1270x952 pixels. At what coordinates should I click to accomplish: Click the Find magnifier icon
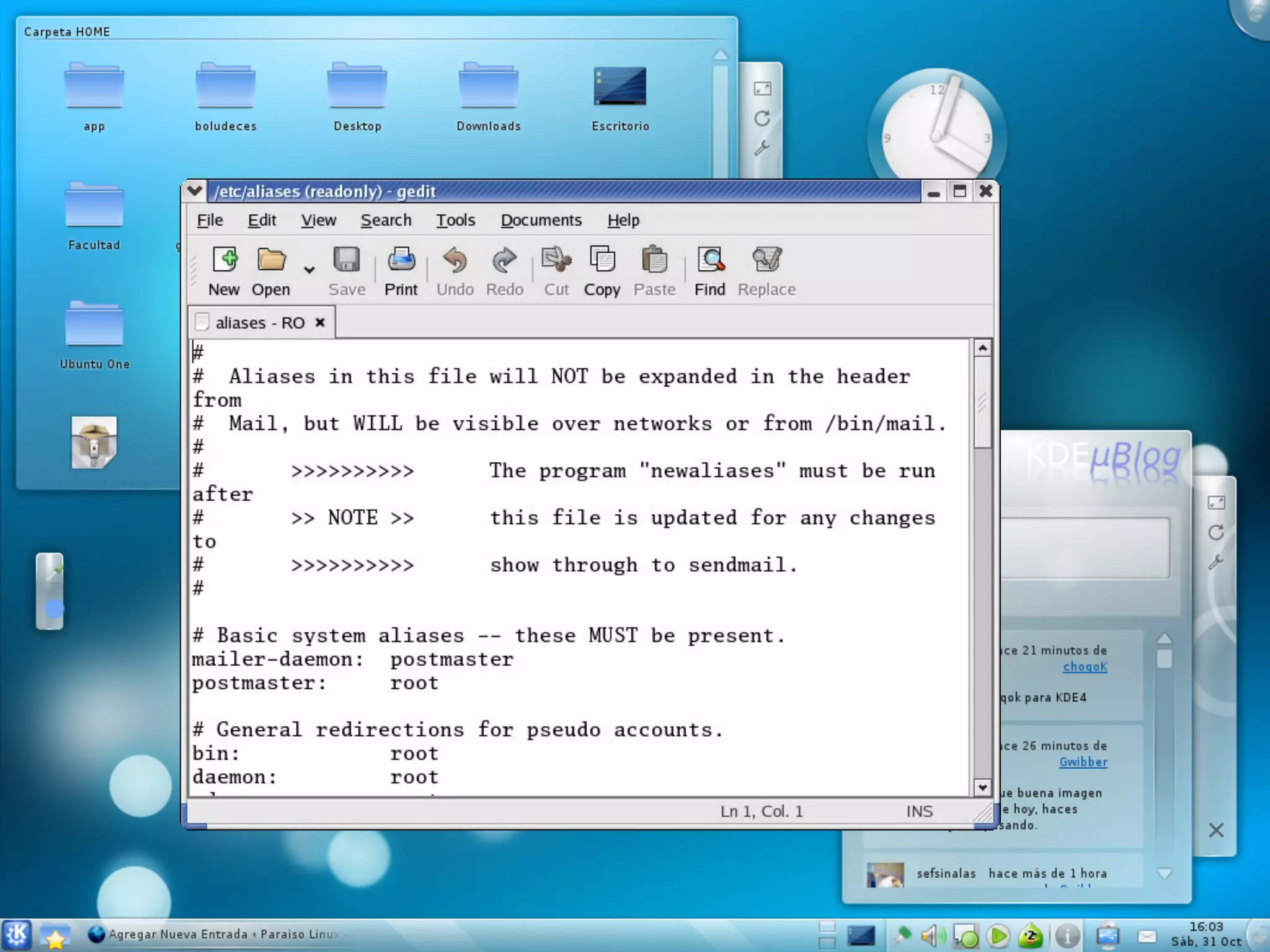710,260
